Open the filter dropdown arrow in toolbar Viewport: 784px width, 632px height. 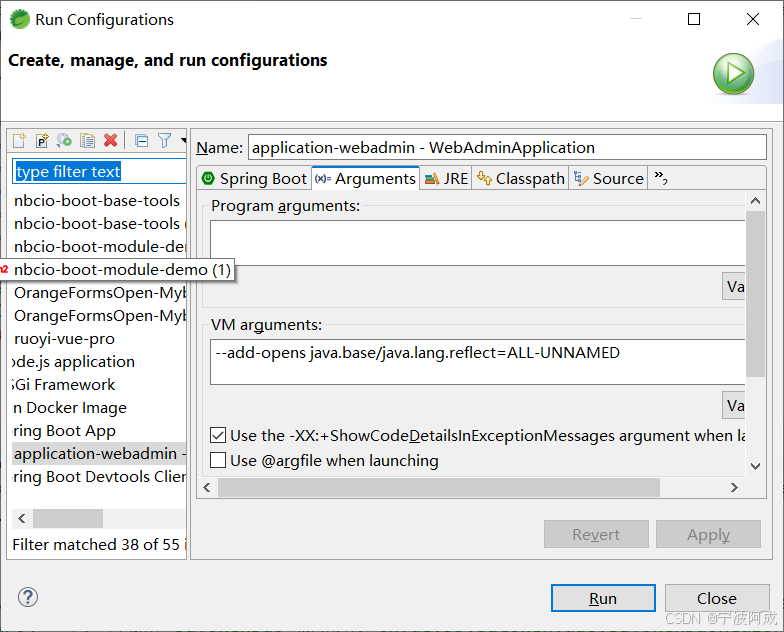click(x=183, y=141)
